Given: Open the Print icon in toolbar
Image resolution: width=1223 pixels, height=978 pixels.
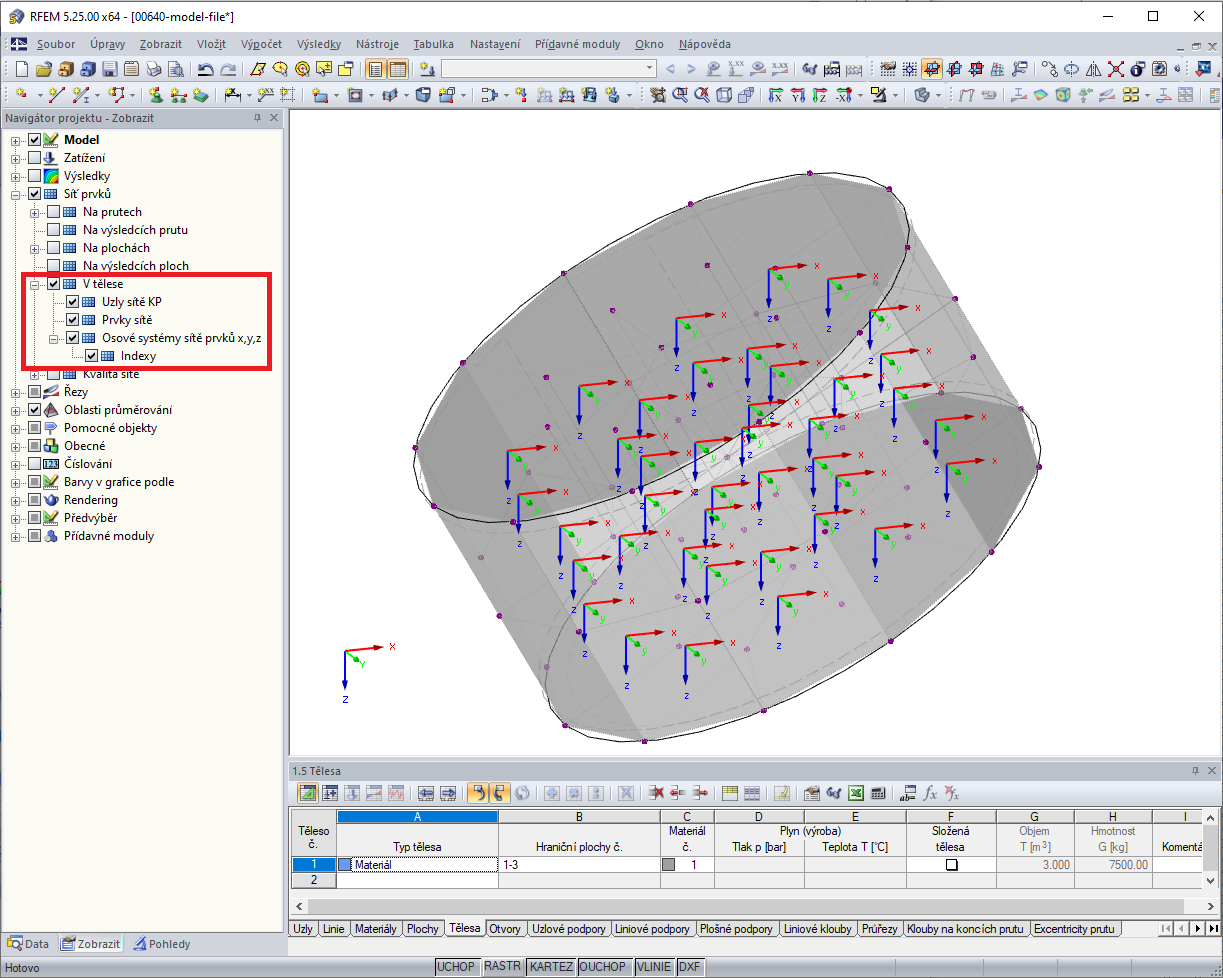Looking at the screenshot, I should 153,69.
